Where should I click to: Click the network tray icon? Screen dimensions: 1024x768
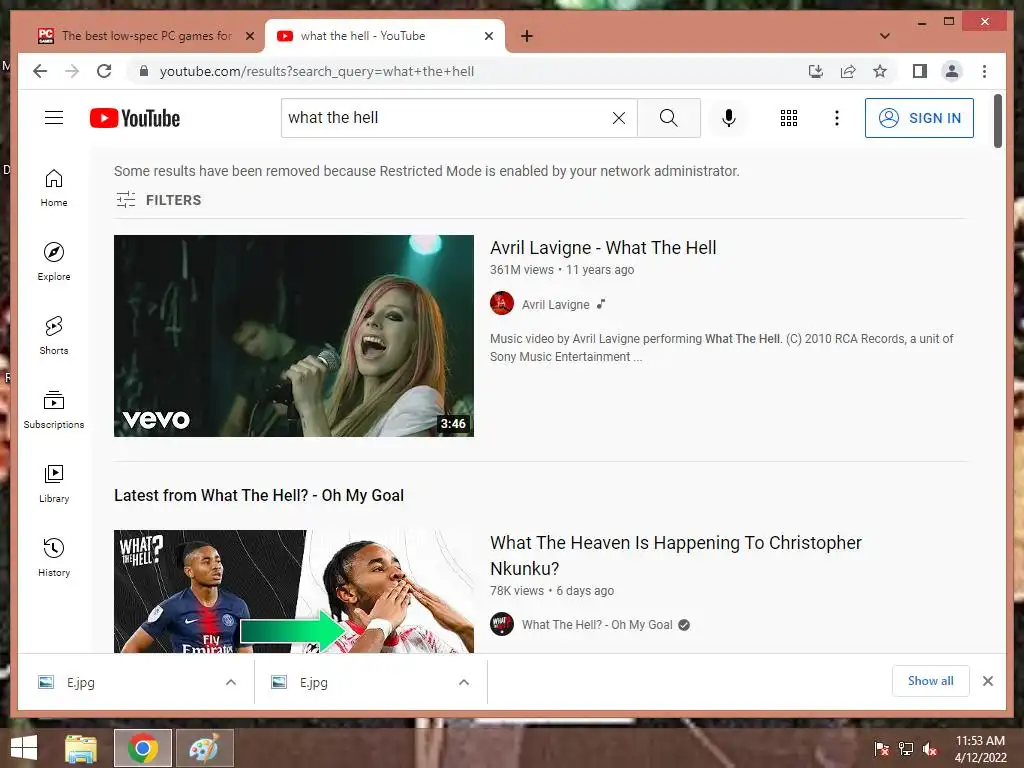906,749
